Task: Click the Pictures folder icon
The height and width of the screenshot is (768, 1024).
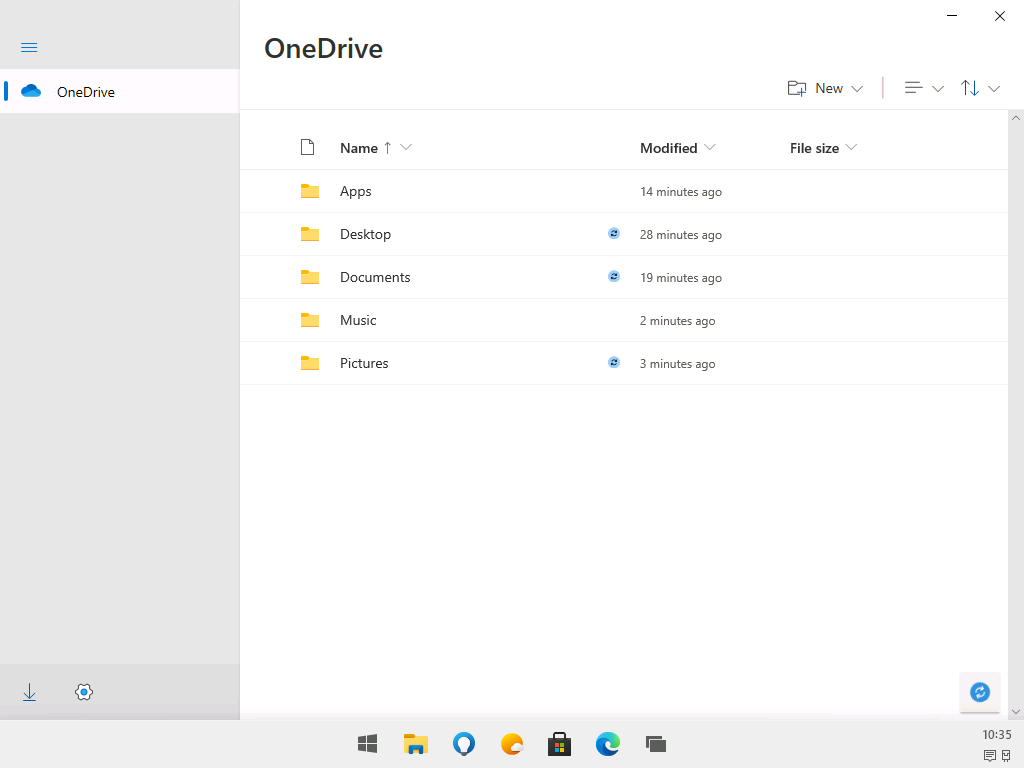Action: 310,364
